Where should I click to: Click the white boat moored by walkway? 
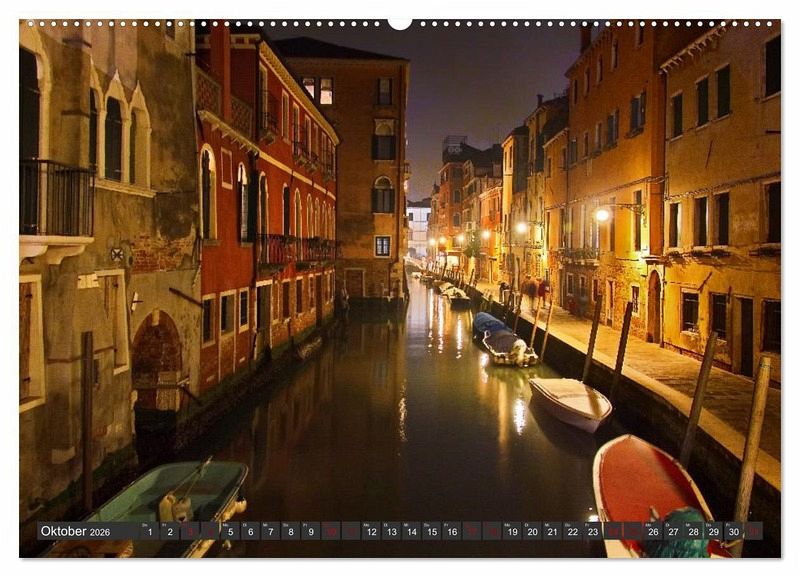click(570, 399)
